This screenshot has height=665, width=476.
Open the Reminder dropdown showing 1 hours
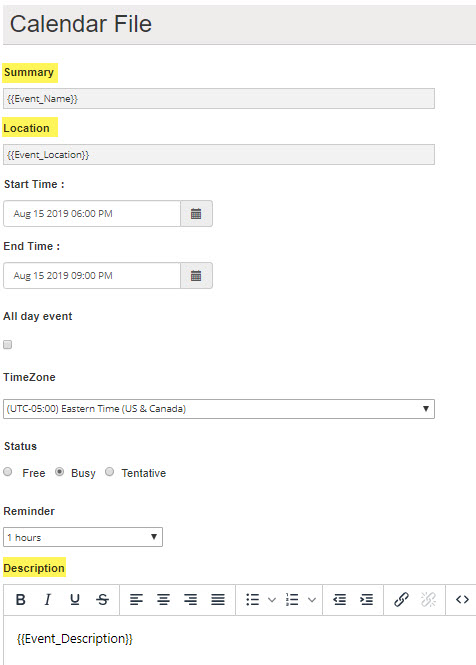coord(83,537)
